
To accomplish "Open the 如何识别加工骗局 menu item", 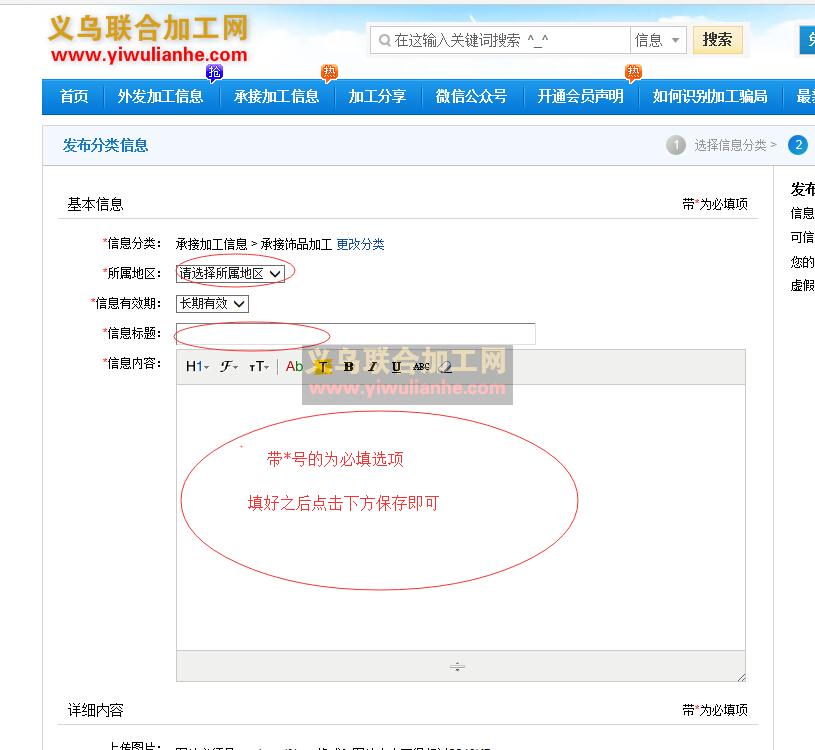I will (x=710, y=96).
